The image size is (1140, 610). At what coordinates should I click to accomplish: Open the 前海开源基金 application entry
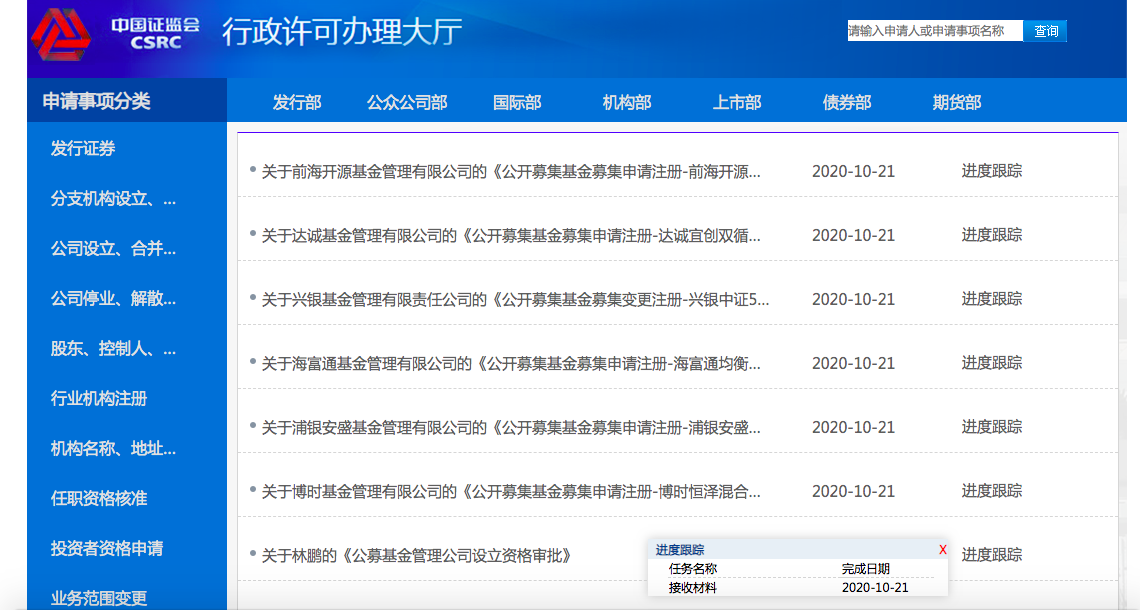coord(511,172)
